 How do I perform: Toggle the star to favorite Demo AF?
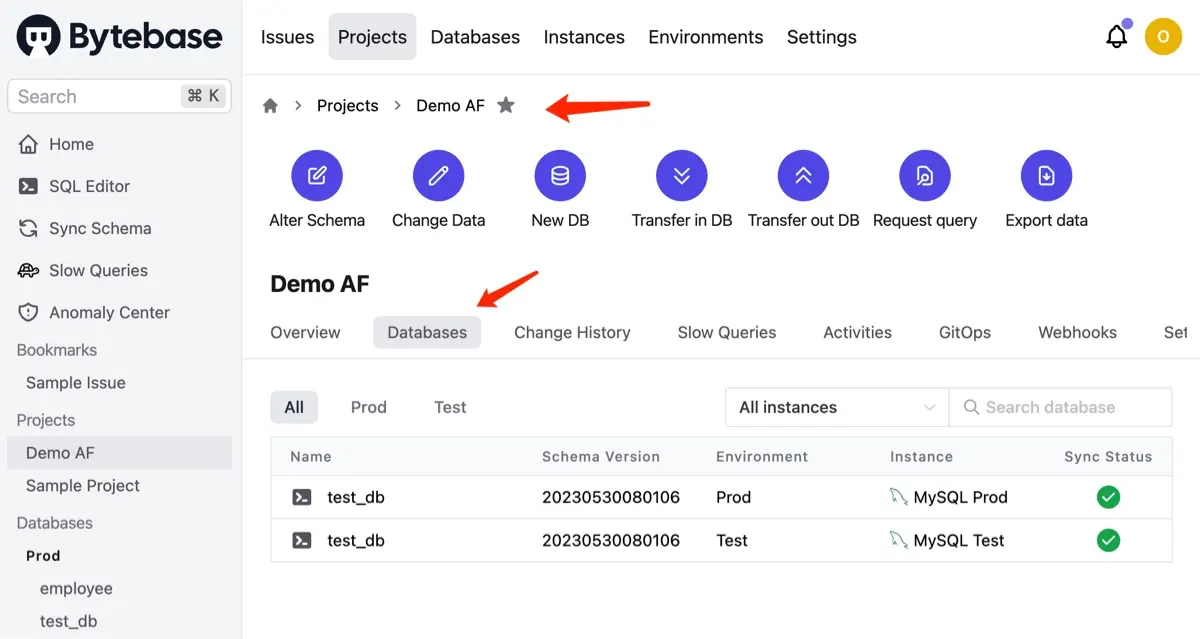coord(506,104)
